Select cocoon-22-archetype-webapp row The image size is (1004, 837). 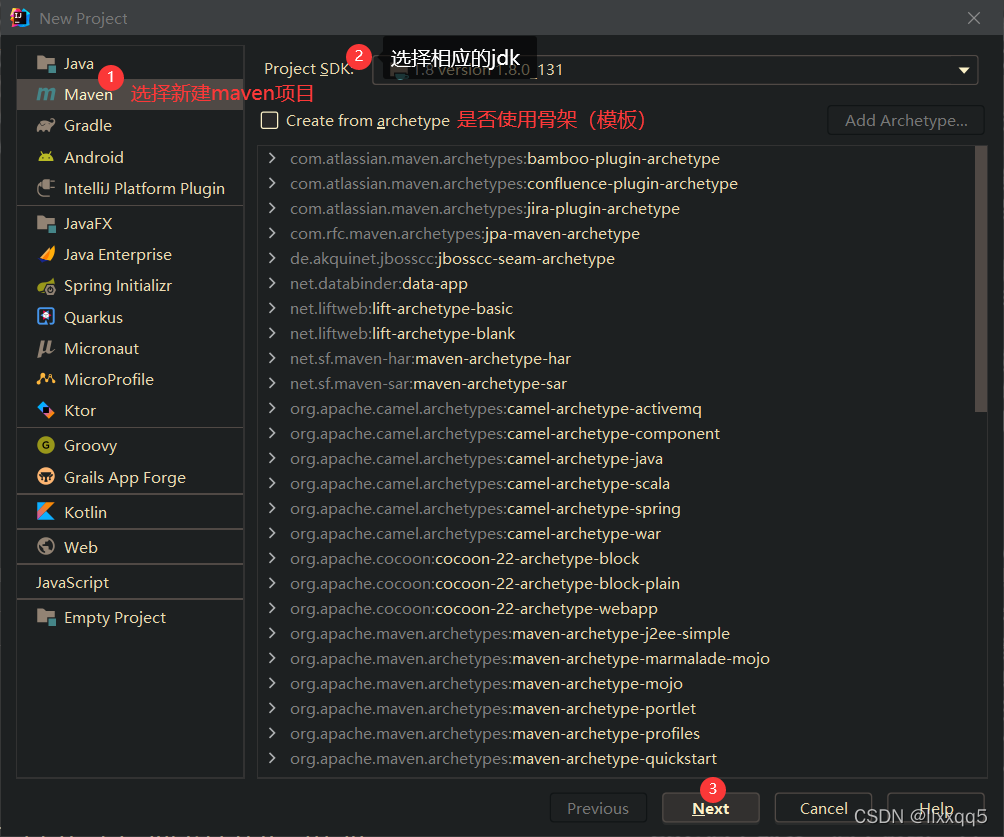(616, 608)
